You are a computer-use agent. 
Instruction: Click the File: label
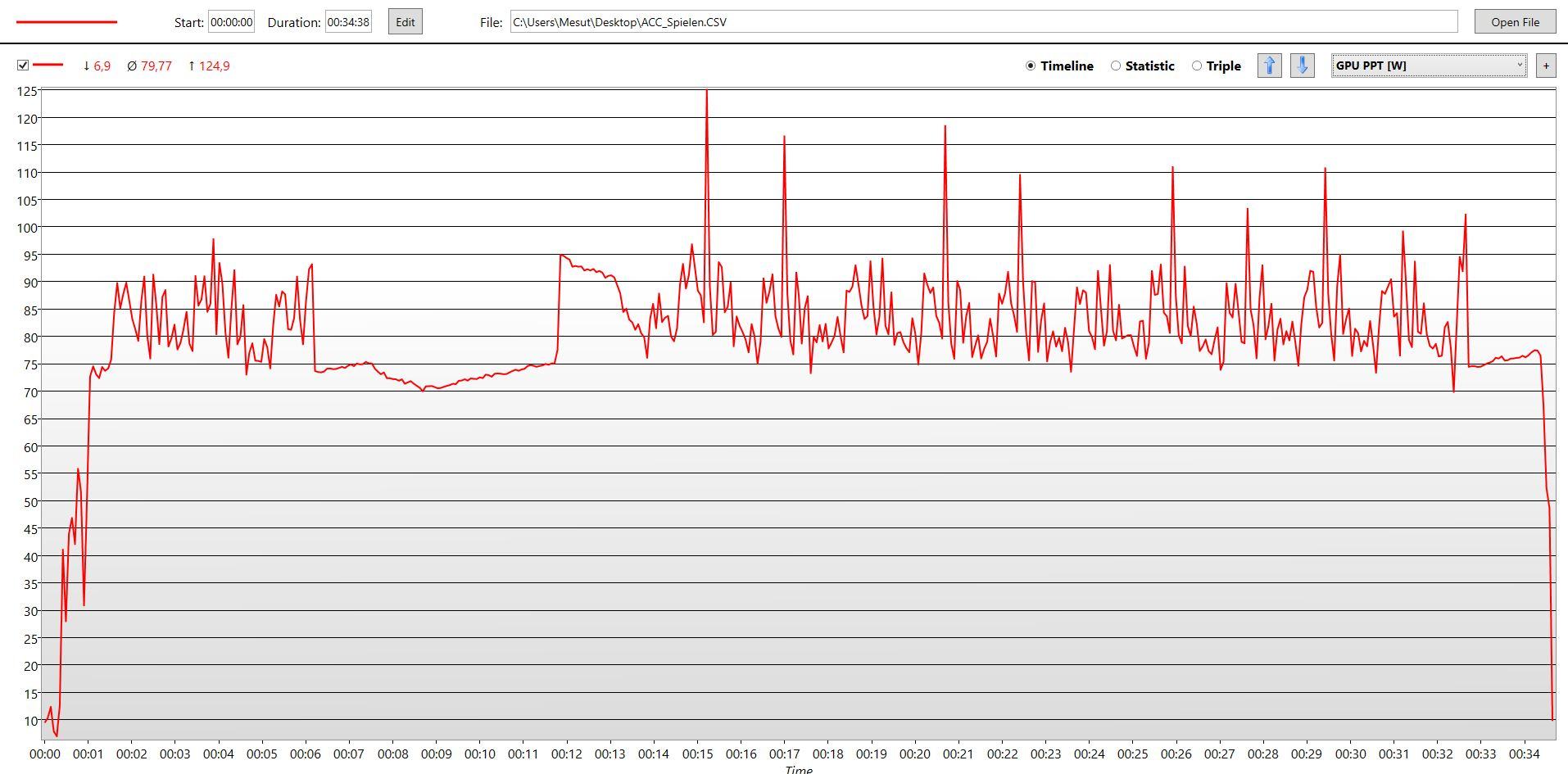(492, 22)
